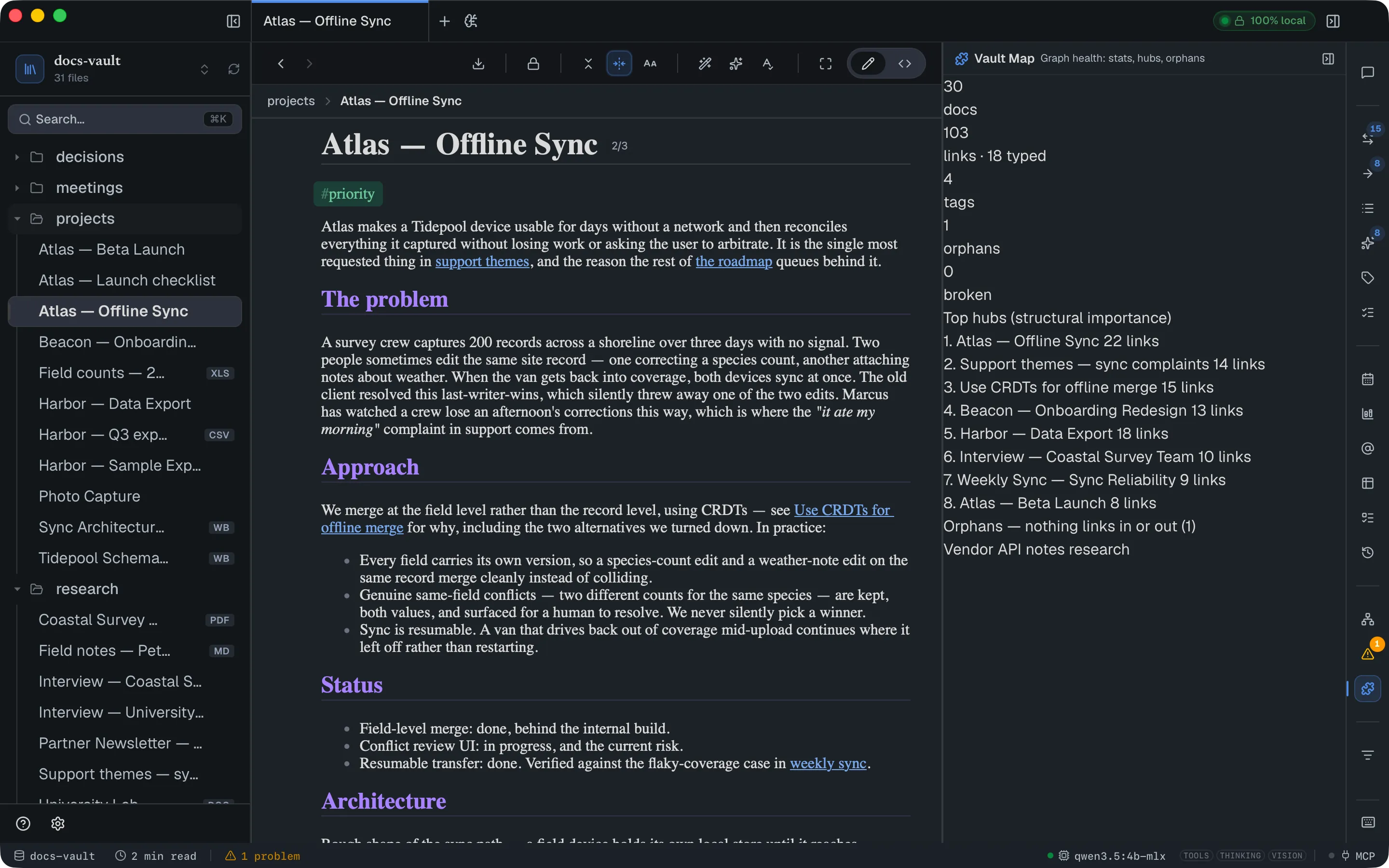Refresh the docs-vault file list

(233, 69)
